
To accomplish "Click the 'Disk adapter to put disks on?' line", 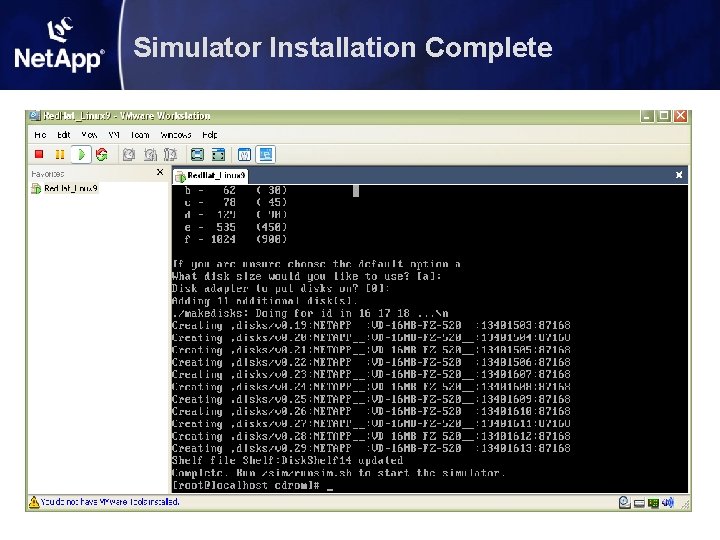I will (x=281, y=289).
